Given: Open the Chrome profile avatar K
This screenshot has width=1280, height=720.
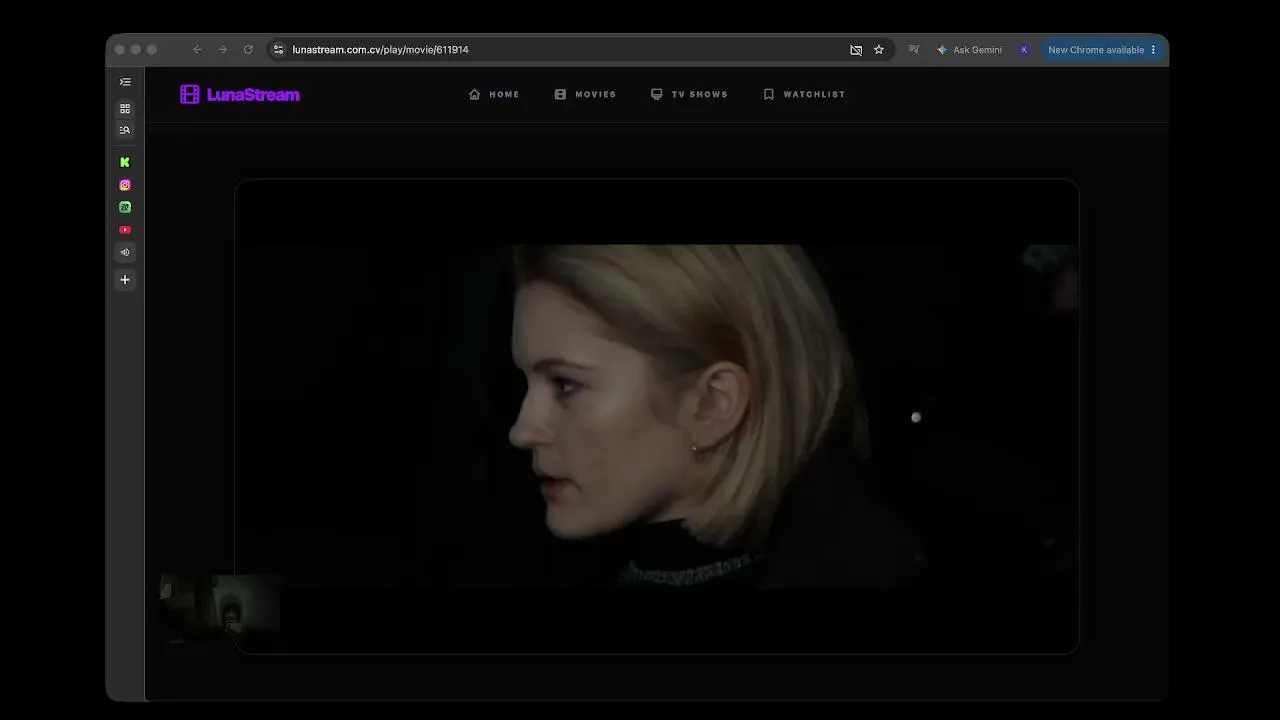Looking at the screenshot, I should [1024, 50].
